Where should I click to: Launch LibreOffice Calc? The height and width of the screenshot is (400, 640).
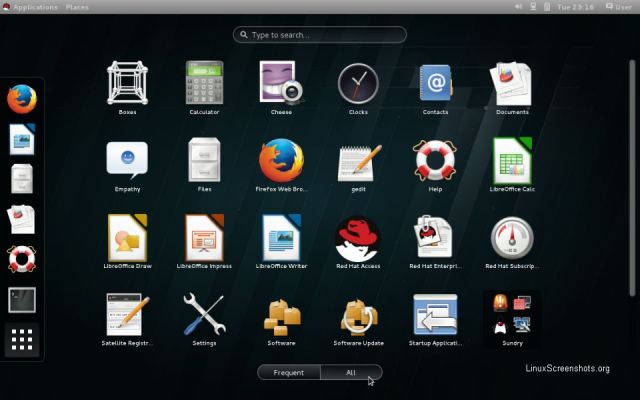coord(512,160)
